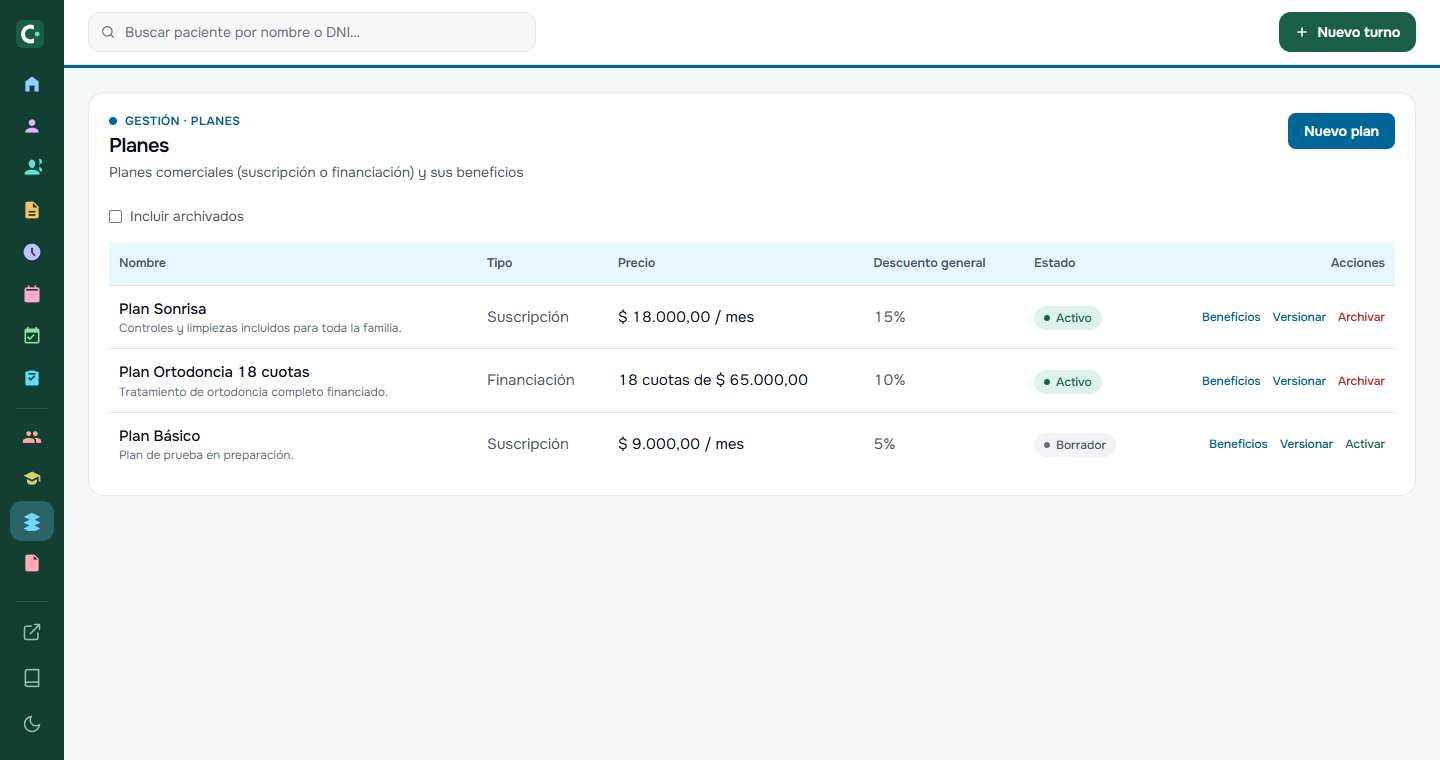Click the 15% discount value
1440x760 pixels.
889,317
